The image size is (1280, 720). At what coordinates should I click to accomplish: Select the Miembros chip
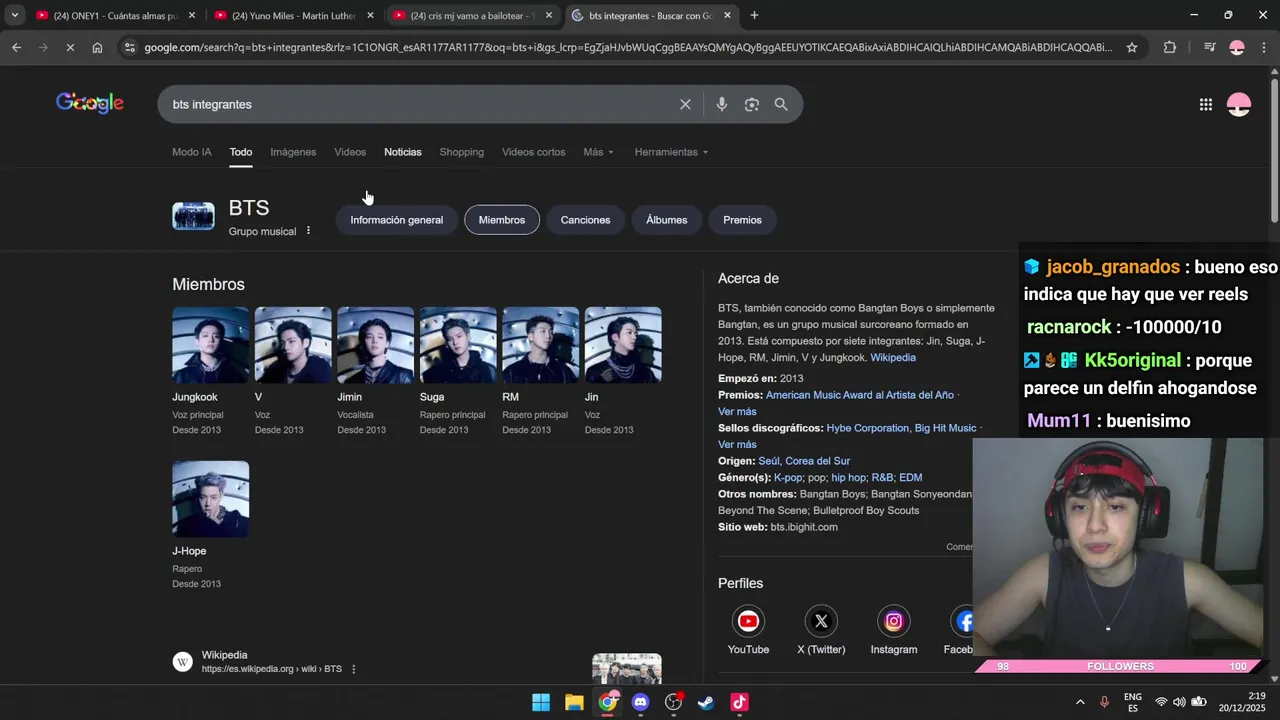point(502,220)
